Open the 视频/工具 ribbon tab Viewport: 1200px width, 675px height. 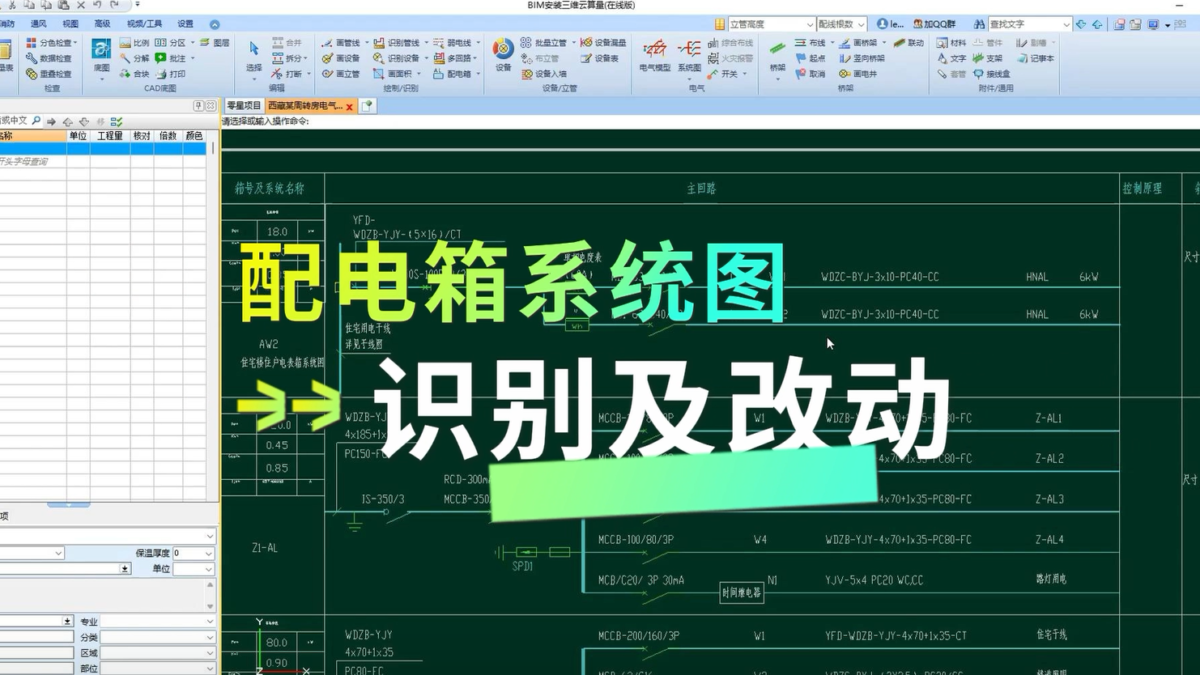tap(145, 24)
